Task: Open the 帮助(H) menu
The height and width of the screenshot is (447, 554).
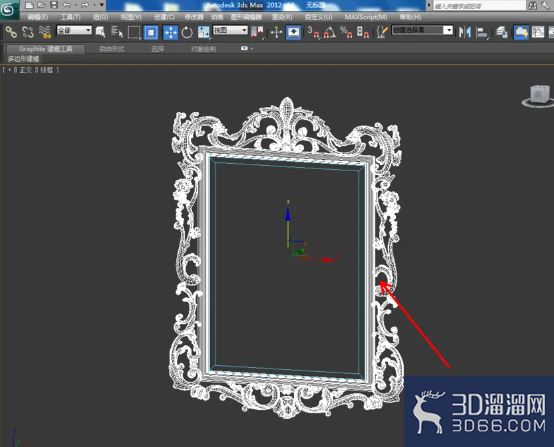Action: (x=410, y=17)
